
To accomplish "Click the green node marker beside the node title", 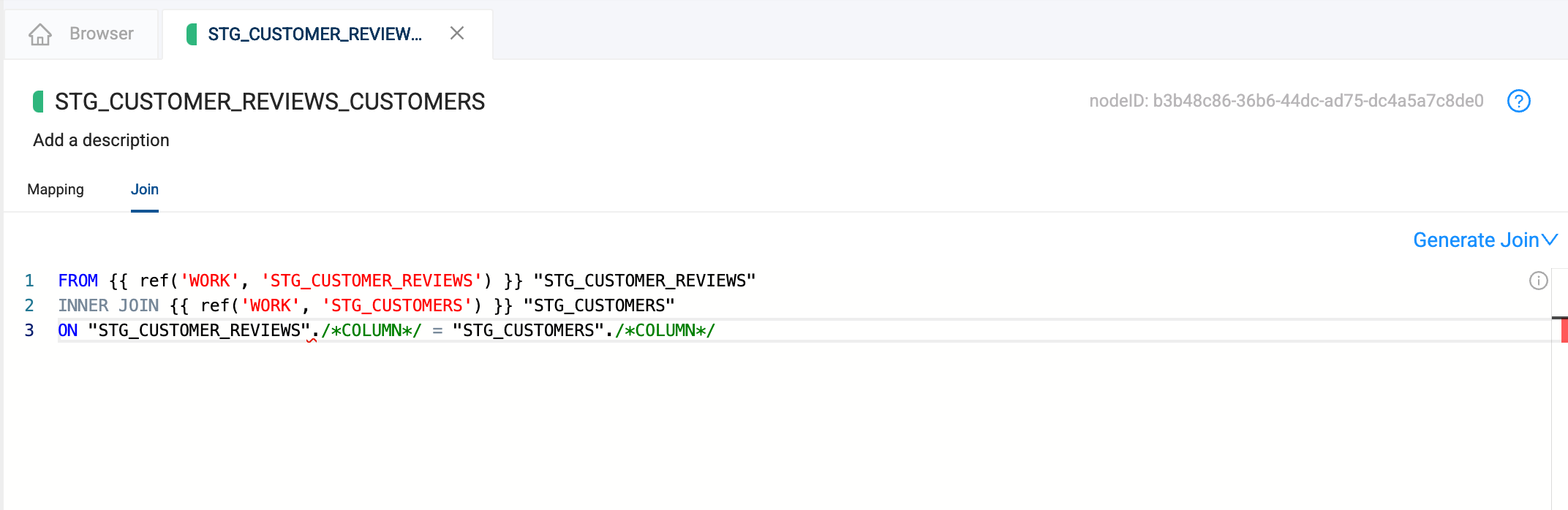I will point(38,102).
